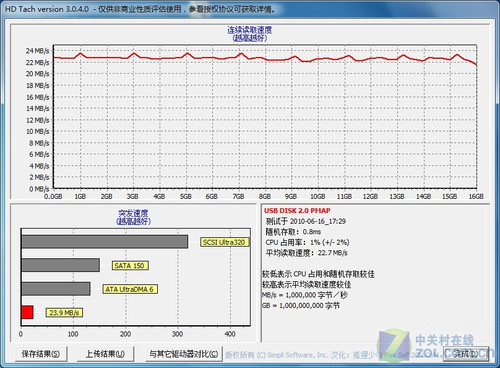Click the 16GB label on the x-axis

click(x=476, y=196)
